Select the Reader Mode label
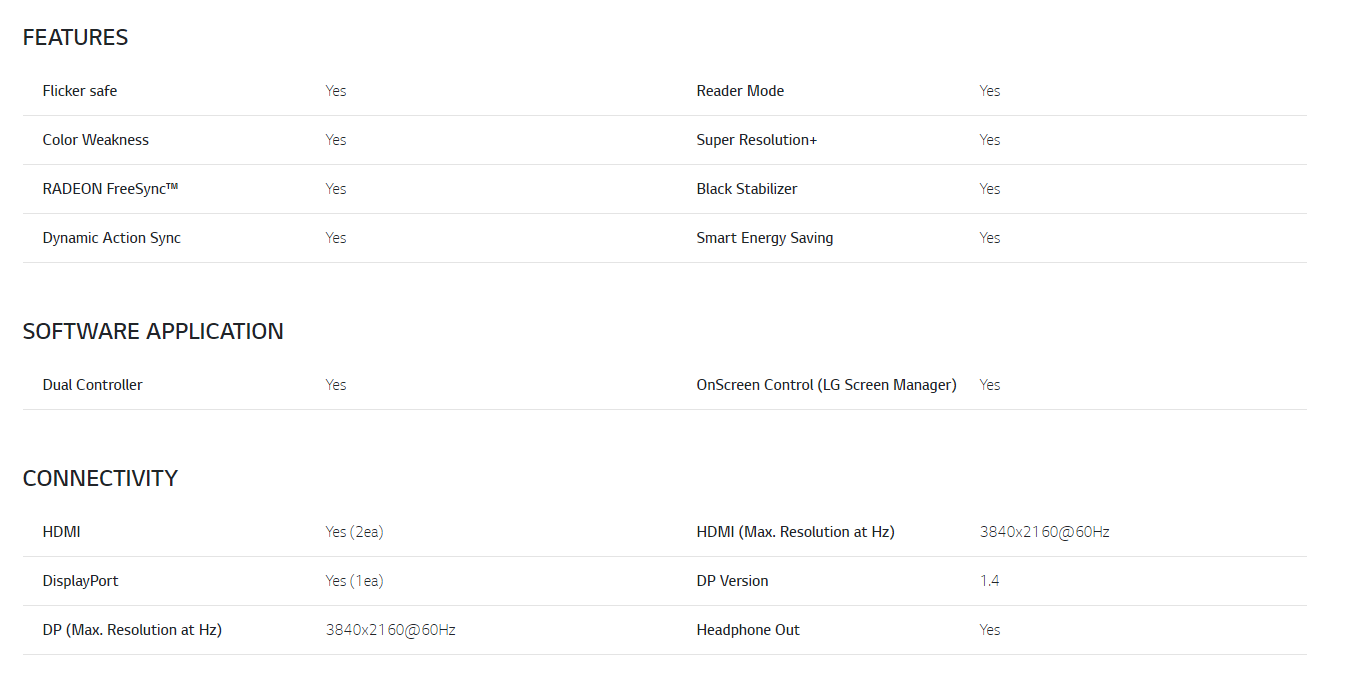Image resolution: width=1345 pixels, height=682 pixels. pos(740,91)
